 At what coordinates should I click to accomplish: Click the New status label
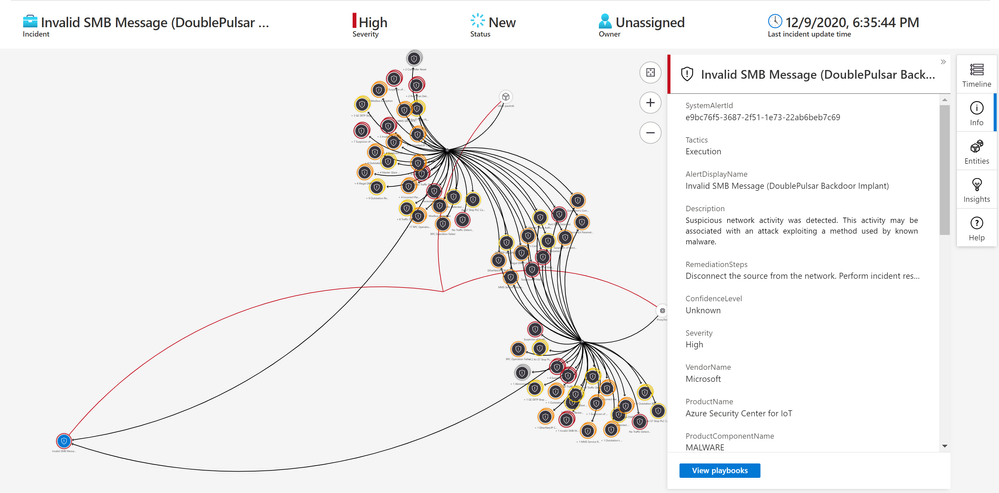502,22
